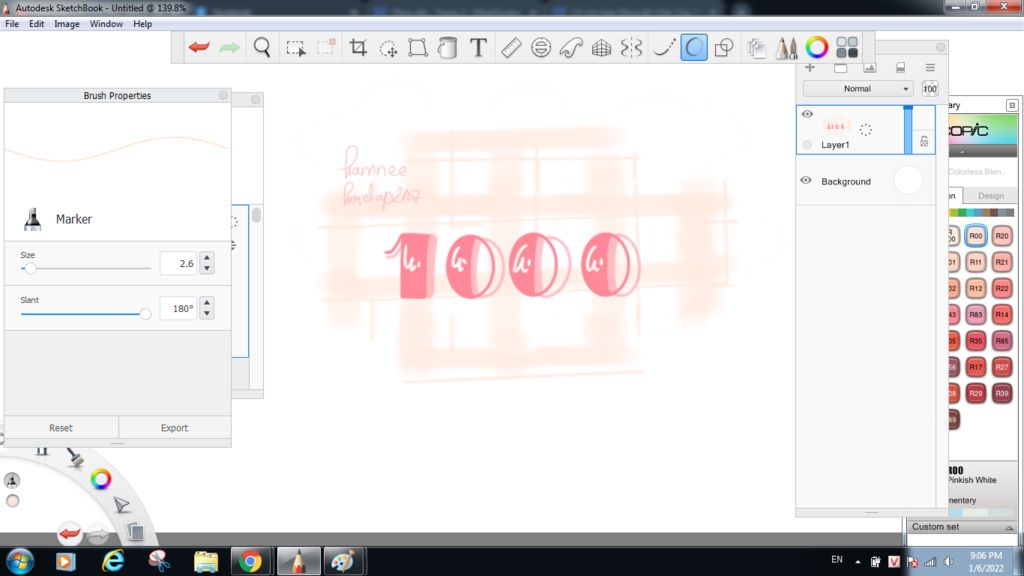Click the clear layer icon in Layers panel
The height and width of the screenshot is (576, 1024).
click(901, 67)
